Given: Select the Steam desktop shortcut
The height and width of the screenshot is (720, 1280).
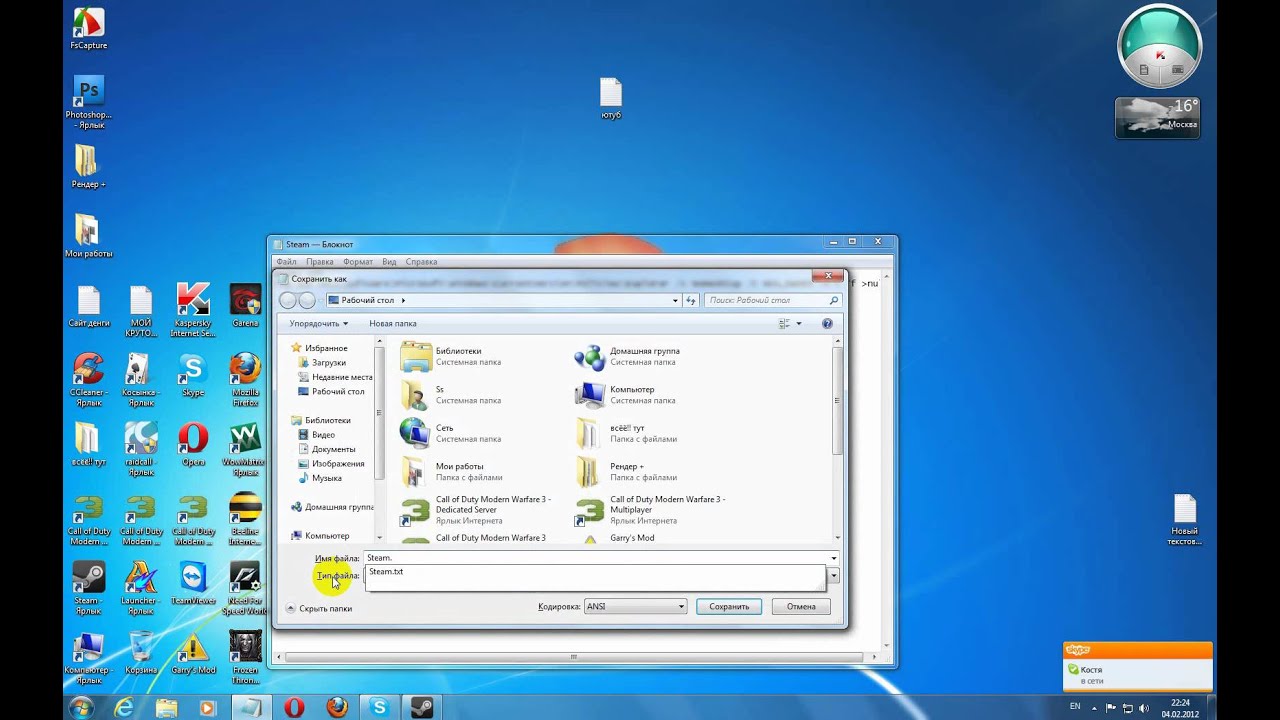Looking at the screenshot, I should (x=88, y=588).
